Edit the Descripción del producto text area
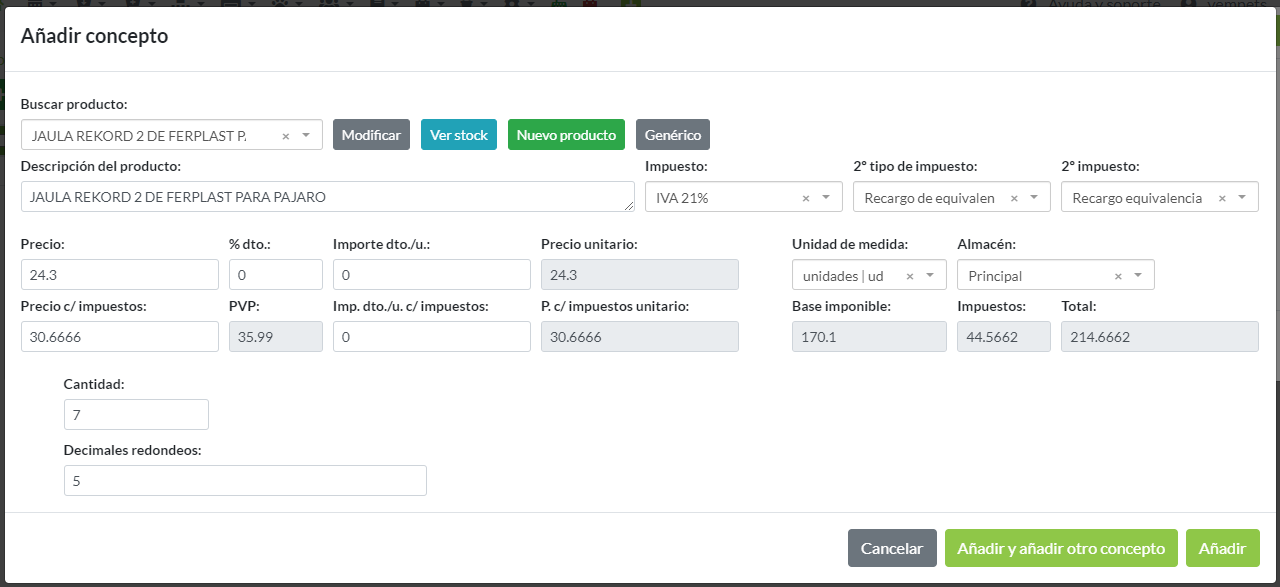The height and width of the screenshot is (587, 1280). [327, 197]
